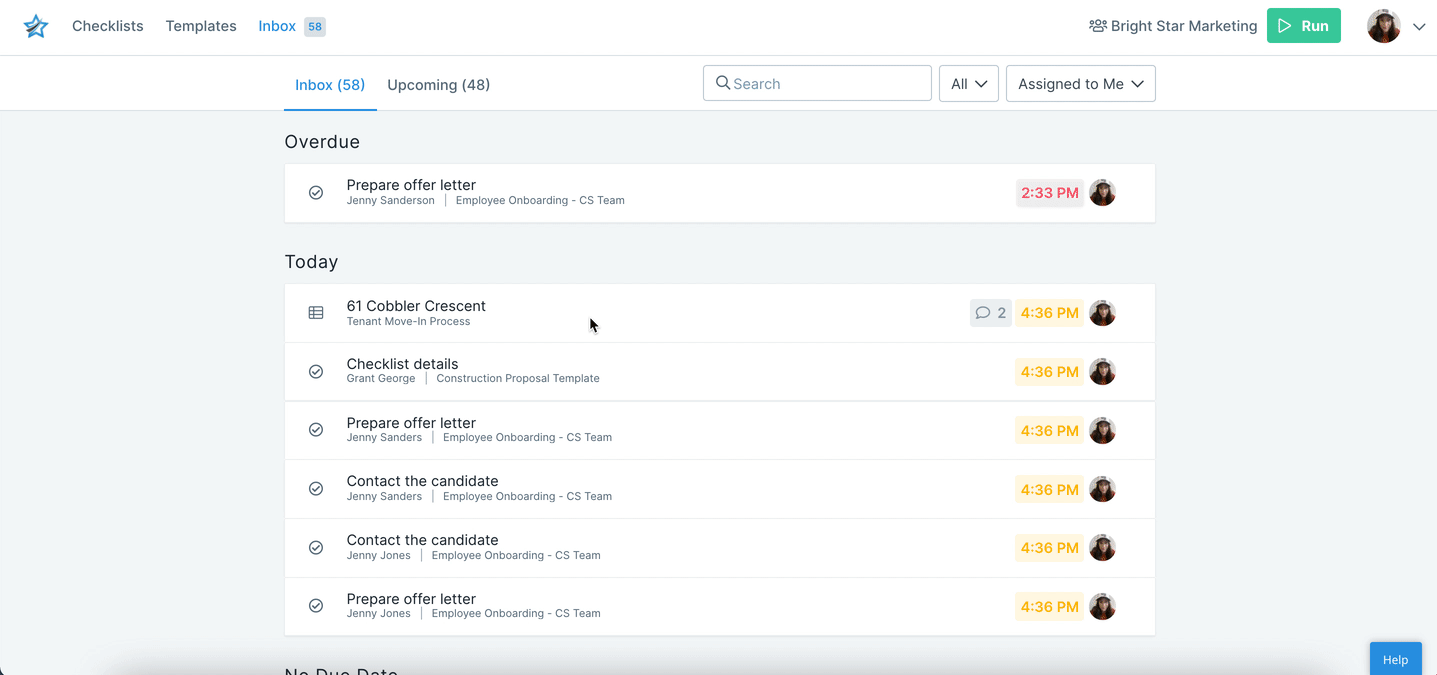Click Grant George name label
The width and height of the screenshot is (1437, 675).
click(381, 379)
